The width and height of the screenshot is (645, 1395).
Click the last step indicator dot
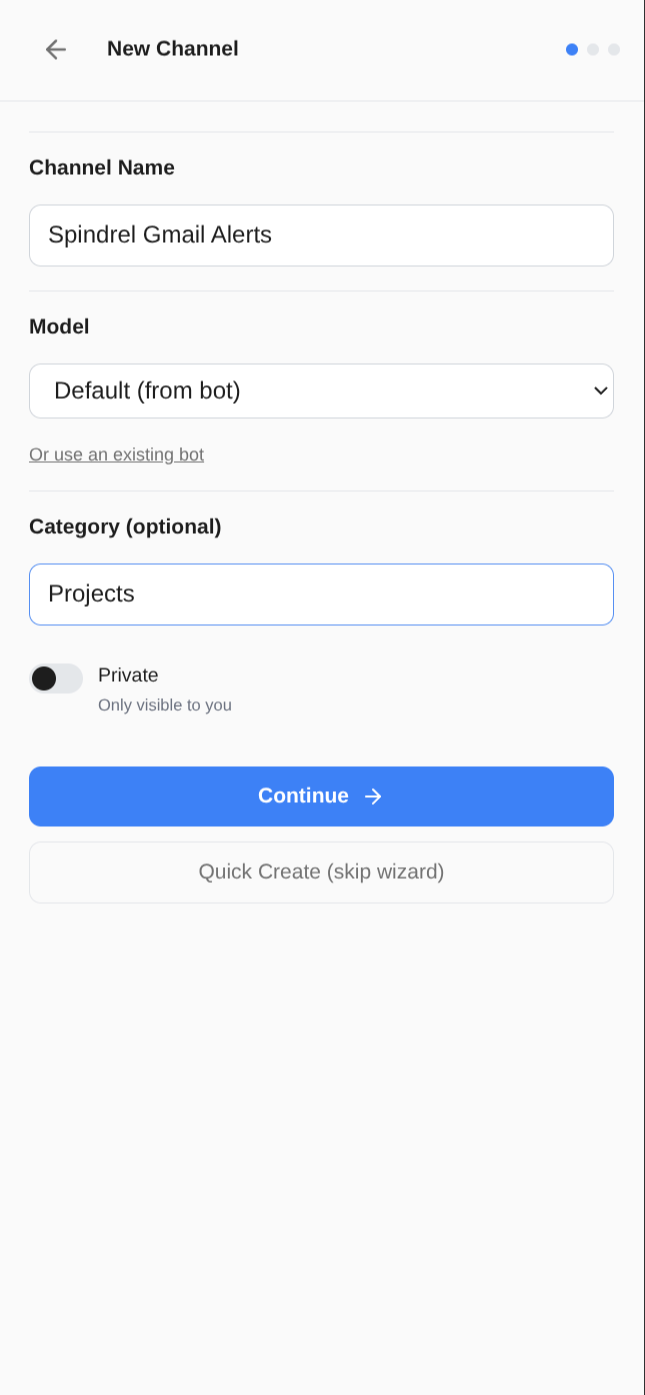tap(614, 49)
